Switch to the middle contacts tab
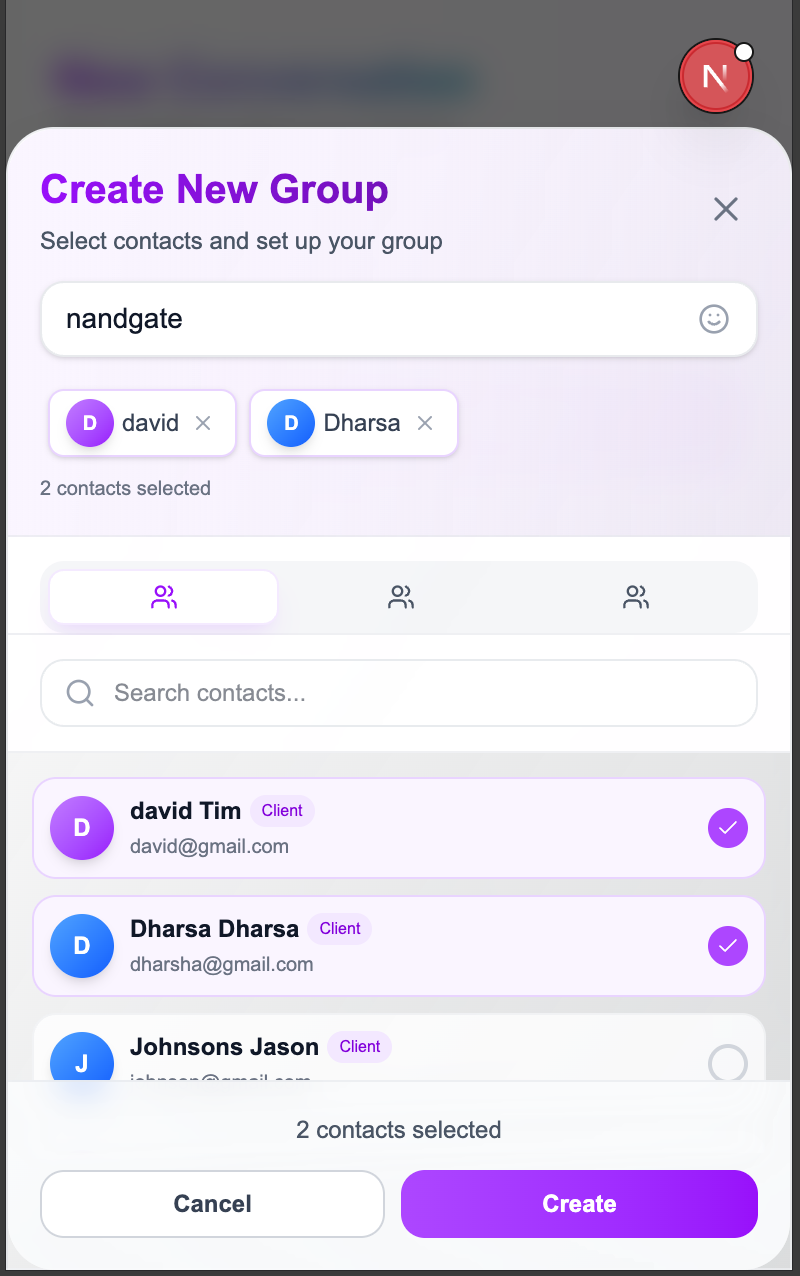 pyautogui.click(x=400, y=598)
